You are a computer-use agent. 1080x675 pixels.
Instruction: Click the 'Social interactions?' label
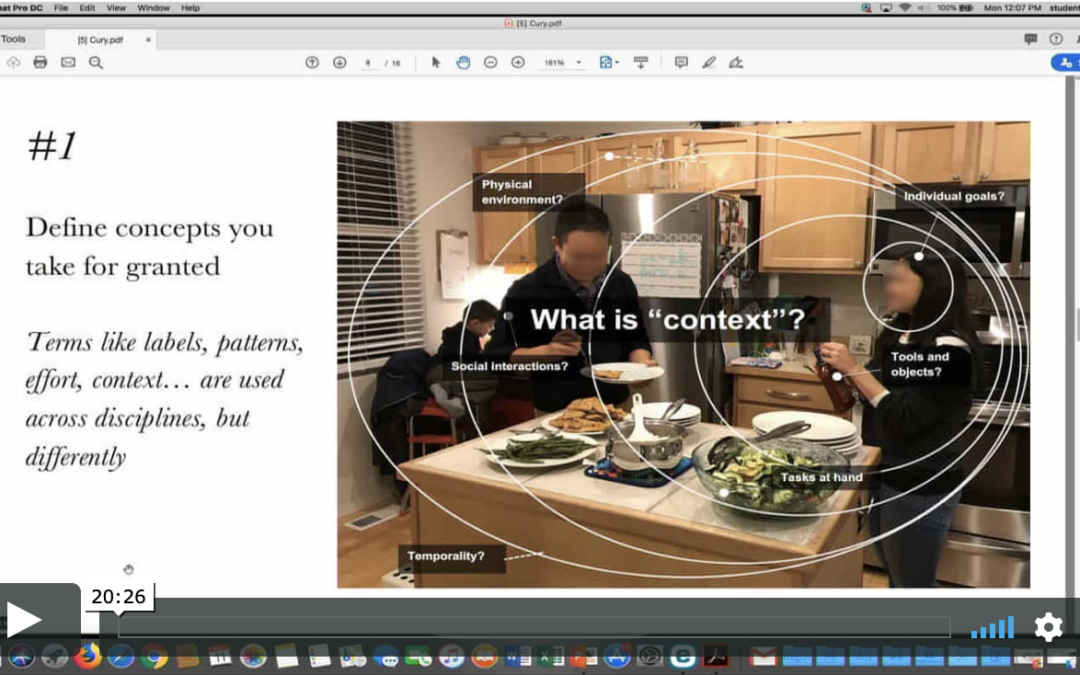510,366
